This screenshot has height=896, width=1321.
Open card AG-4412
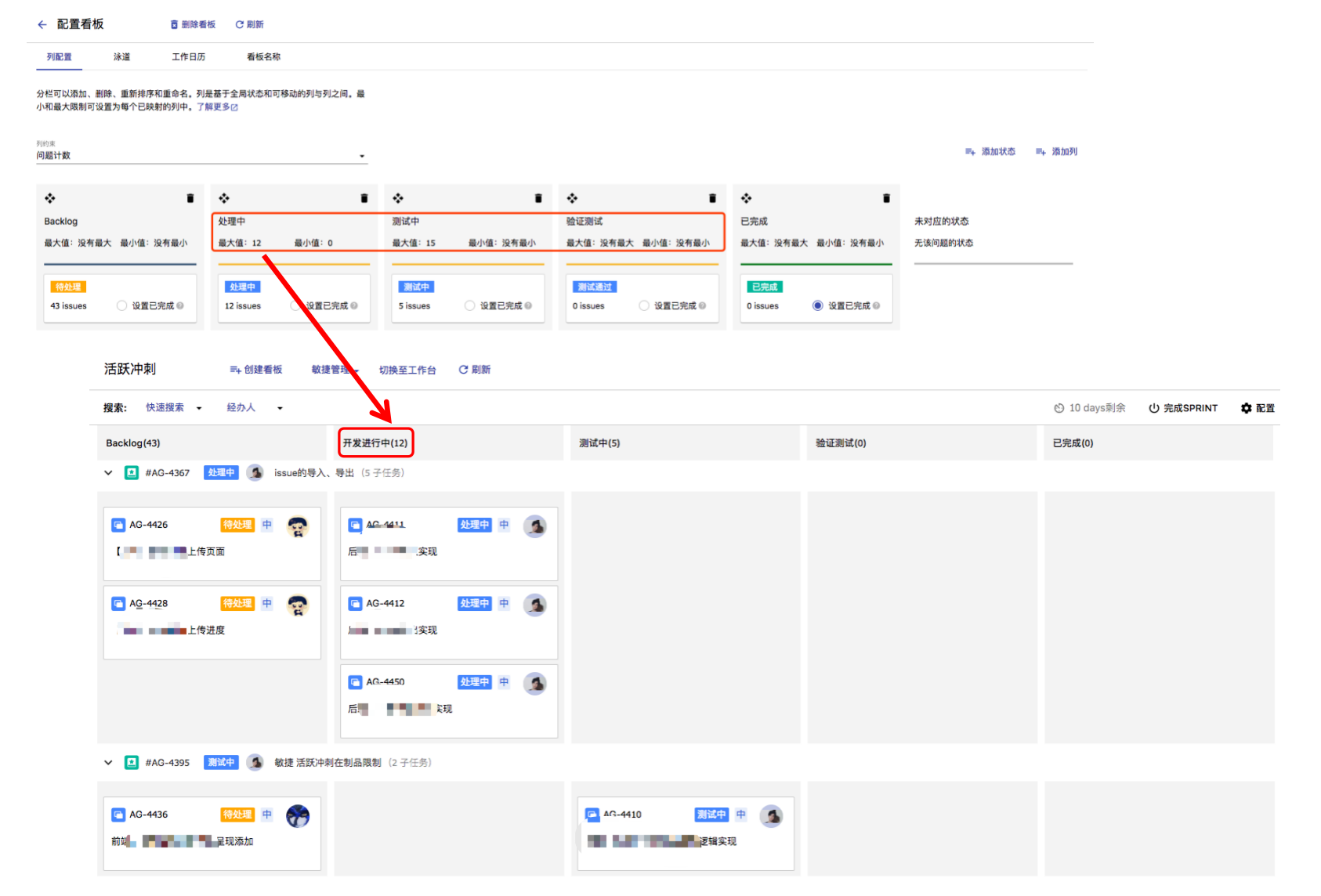(x=449, y=622)
